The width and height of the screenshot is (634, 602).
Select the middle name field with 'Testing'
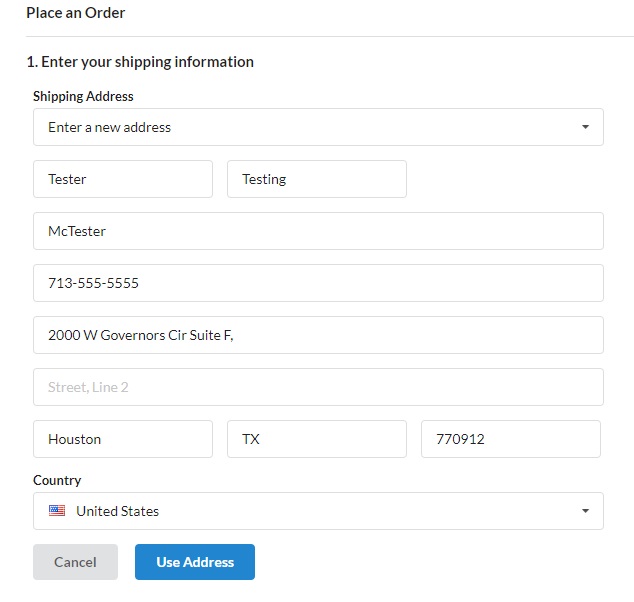[x=316, y=180]
